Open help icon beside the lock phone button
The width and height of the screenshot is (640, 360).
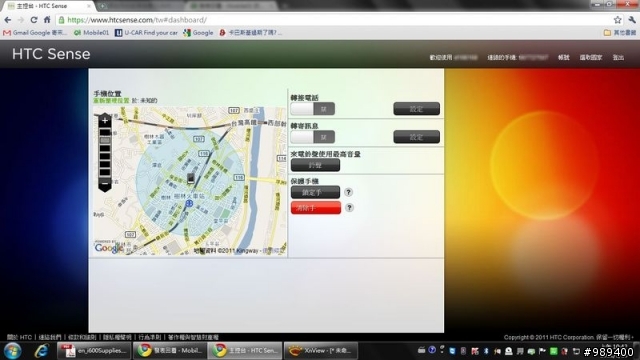point(348,192)
